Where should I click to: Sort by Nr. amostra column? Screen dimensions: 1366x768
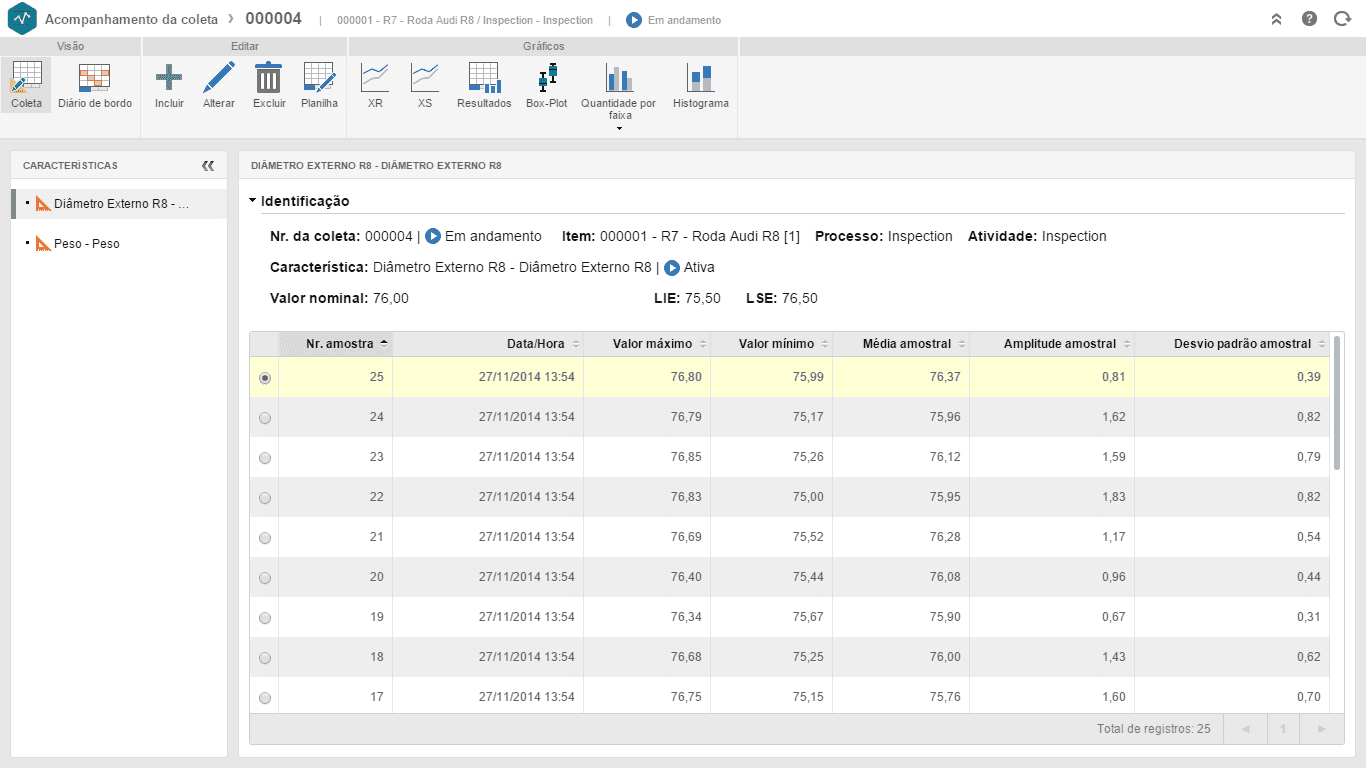(x=335, y=344)
